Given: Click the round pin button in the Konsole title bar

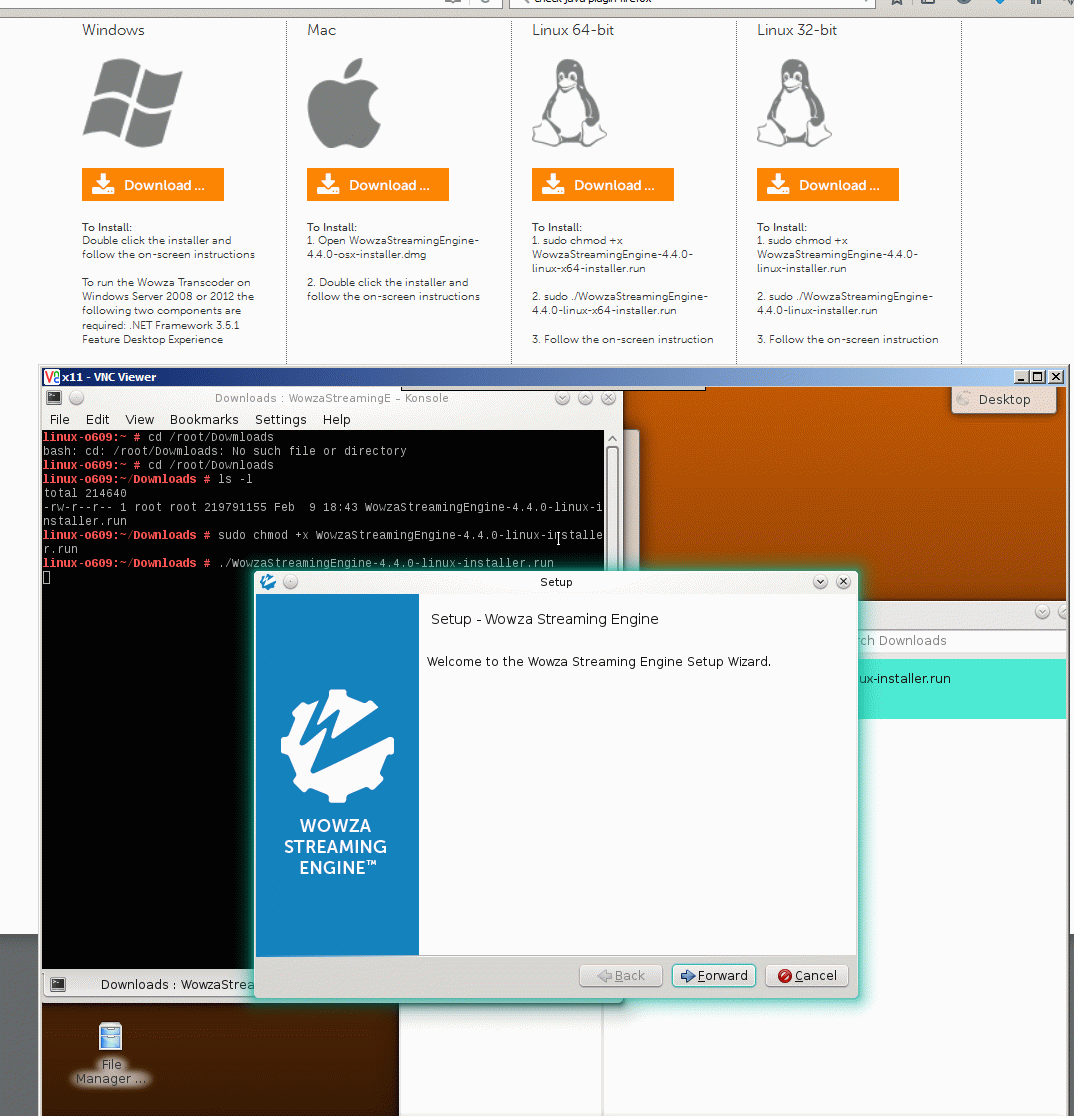Looking at the screenshot, I should [x=77, y=398].
